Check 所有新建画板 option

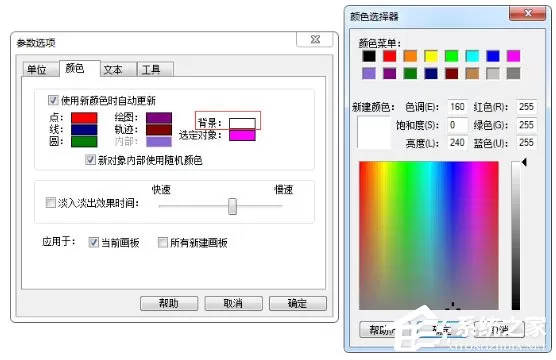(x=162, y=243)
